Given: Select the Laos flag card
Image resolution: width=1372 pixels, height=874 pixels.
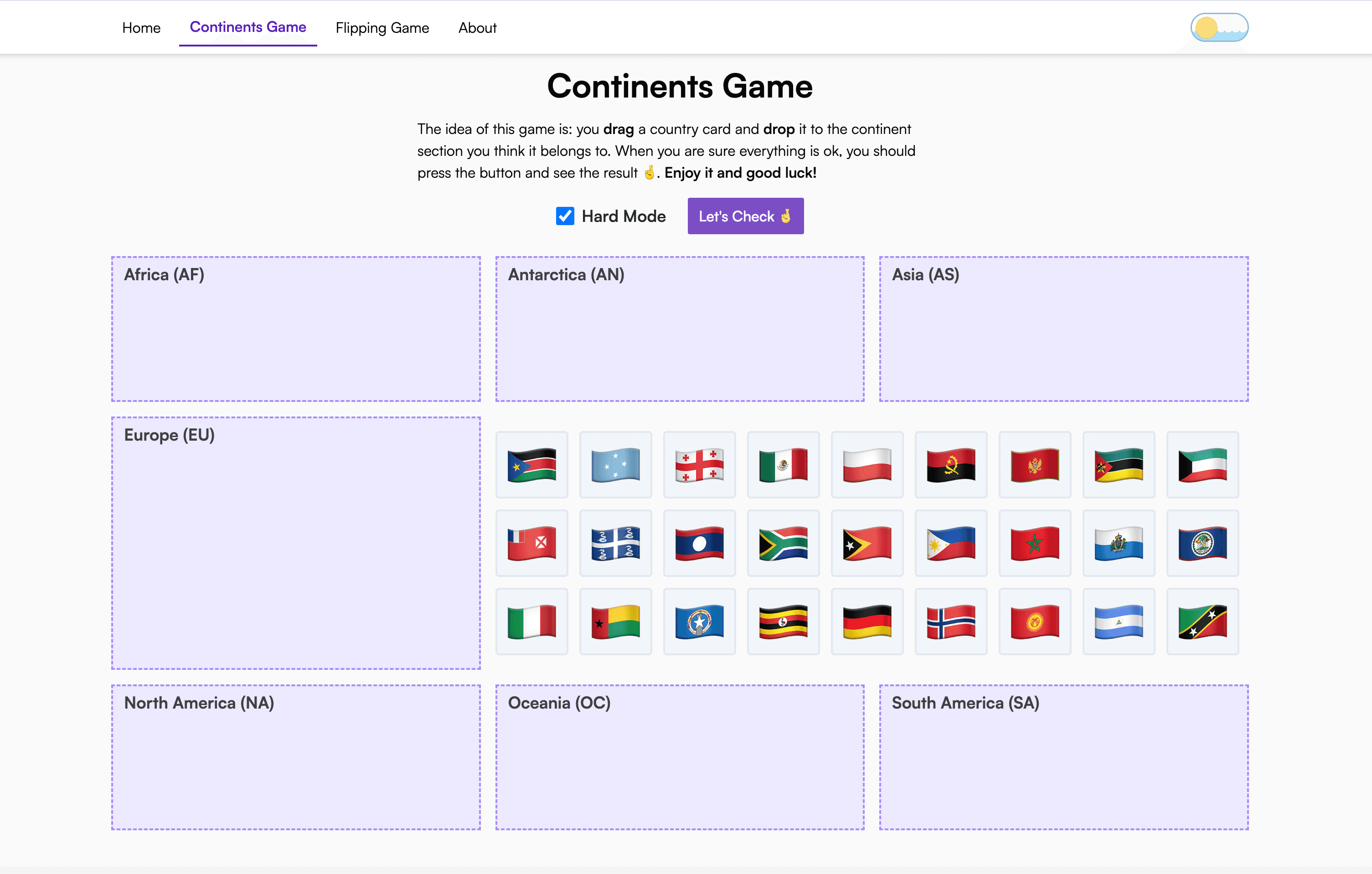Looking at the screenshot, I should click(700, 543).
